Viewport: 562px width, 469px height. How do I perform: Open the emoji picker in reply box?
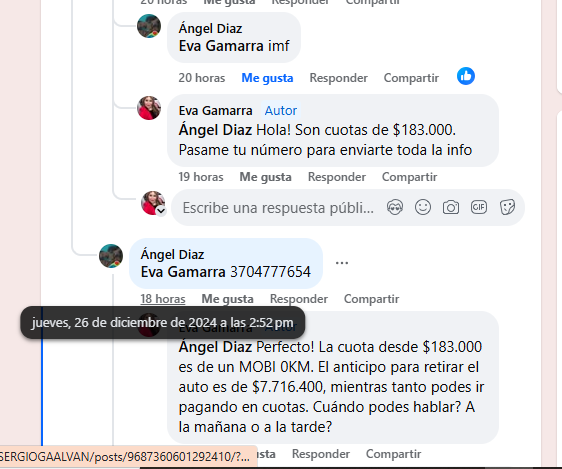tap(423, 207)
